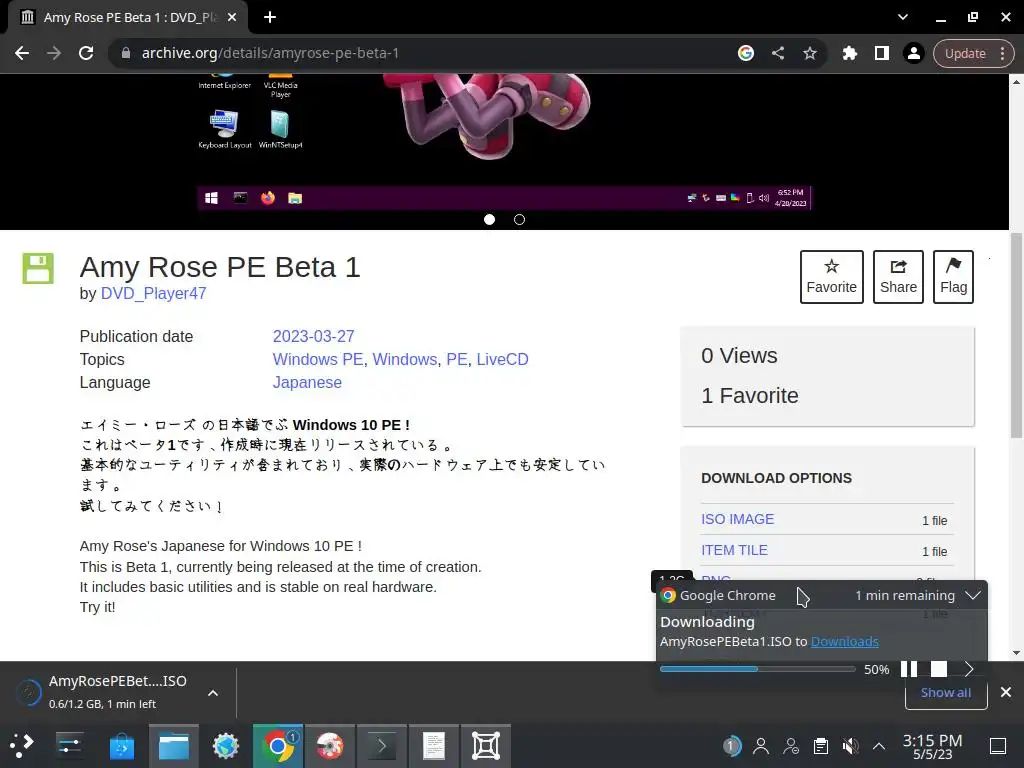This screenshot has width=1024, height=768.
Task: Open the clipboard tray icon
Action: [x=821, y=745]
